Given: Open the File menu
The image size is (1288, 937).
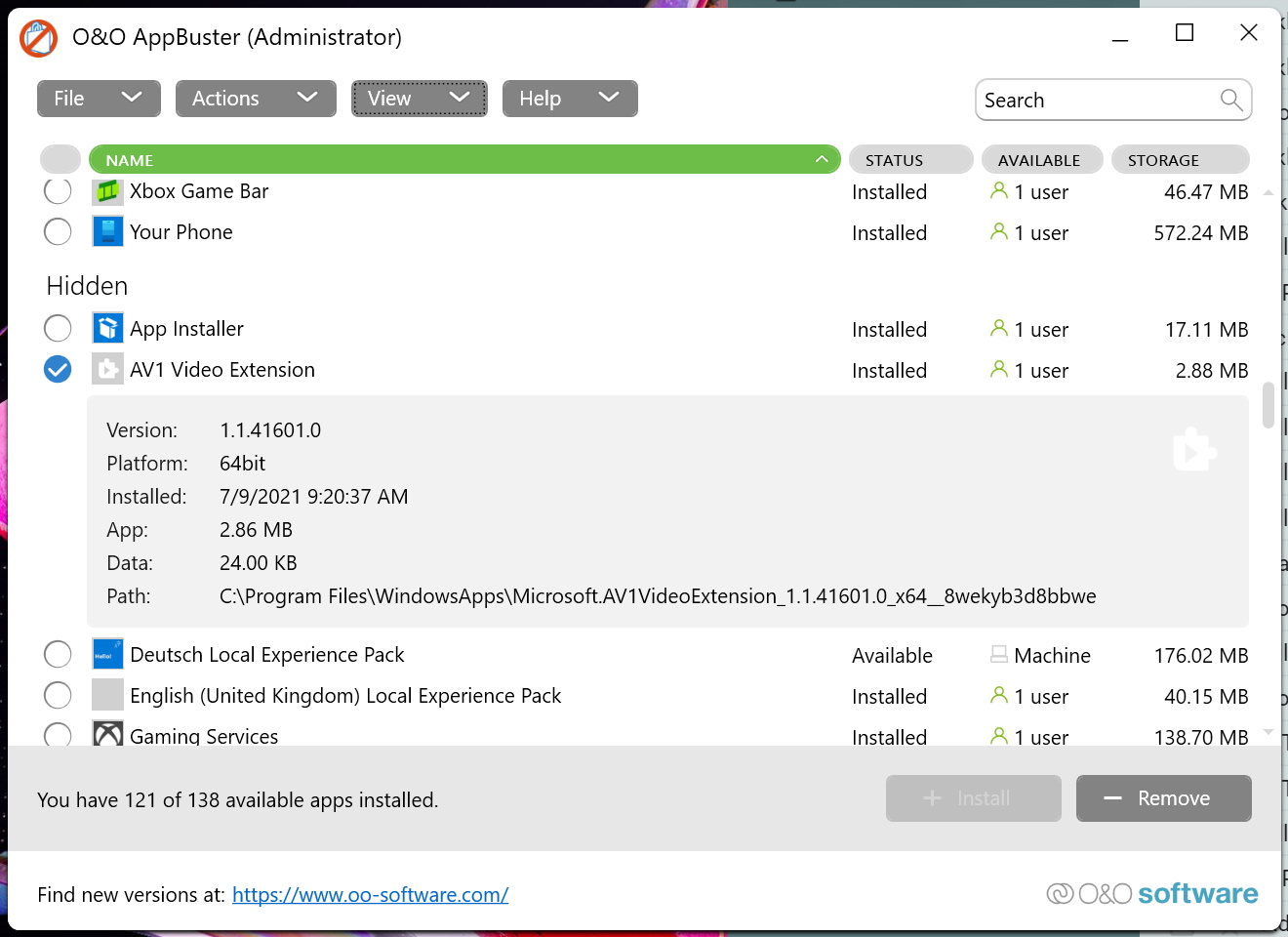Looking at the screenshot, I should (99, 99).
